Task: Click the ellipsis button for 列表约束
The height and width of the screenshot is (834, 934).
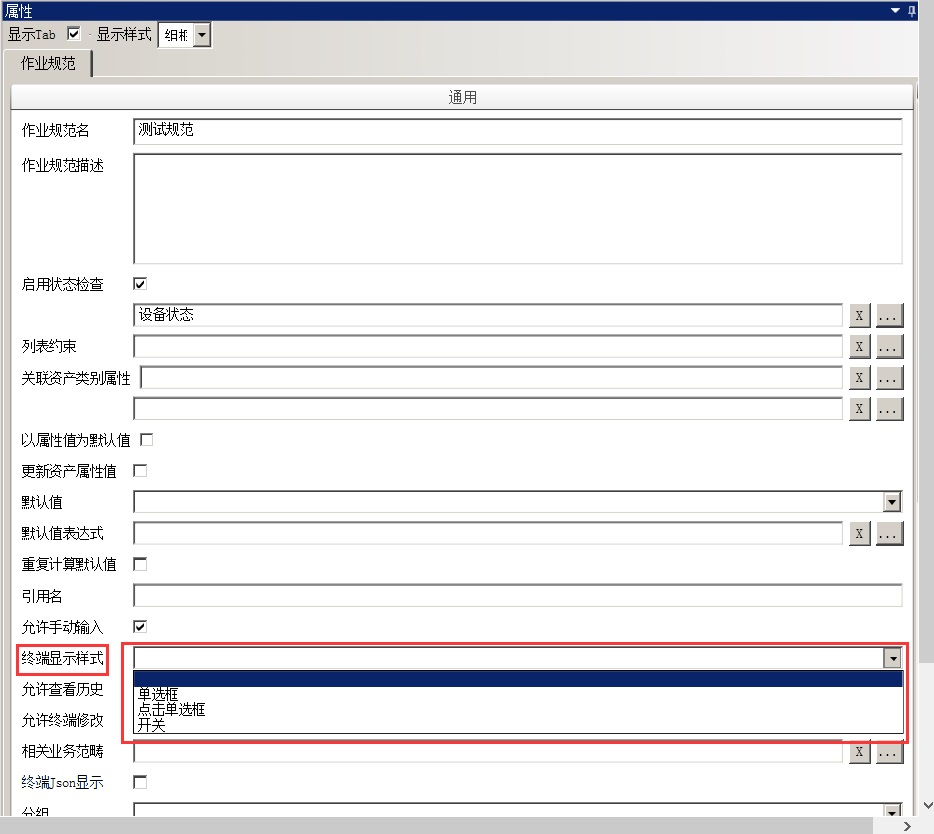Action: pos(889,346)
